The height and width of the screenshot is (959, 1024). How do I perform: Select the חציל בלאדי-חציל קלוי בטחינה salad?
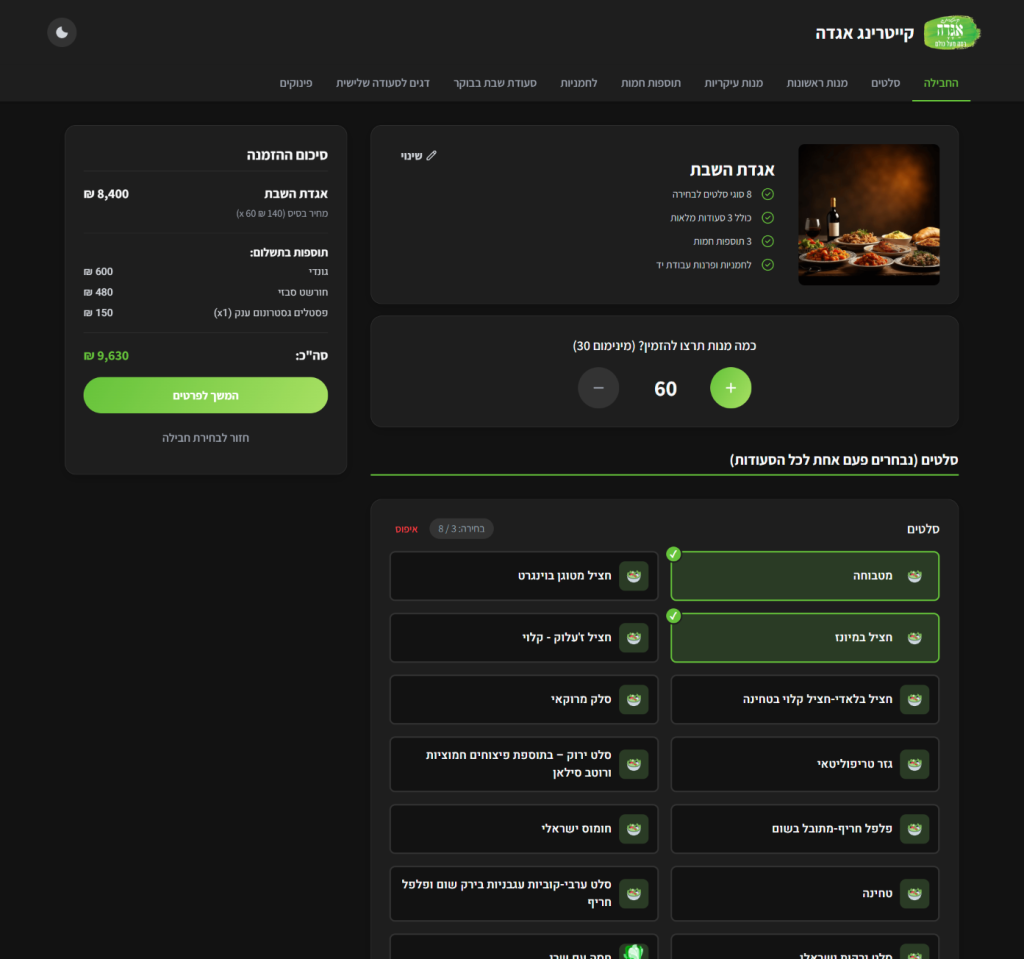click(x=805, y=700)
